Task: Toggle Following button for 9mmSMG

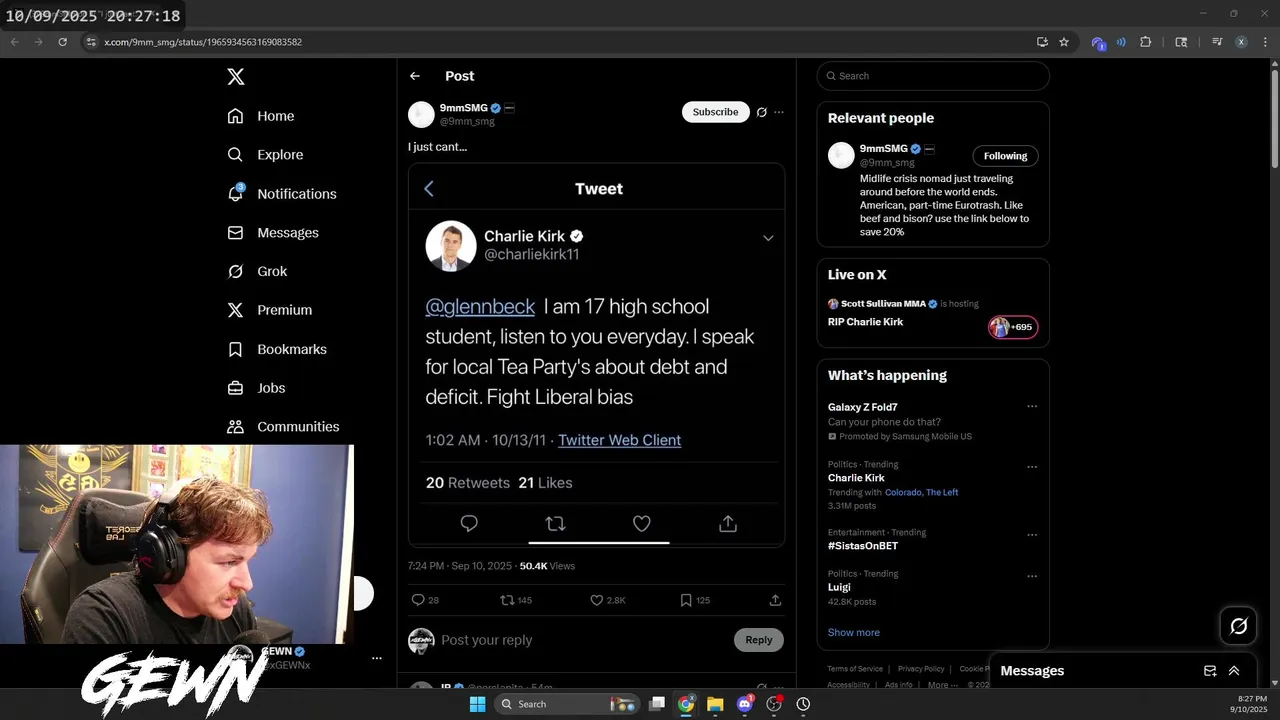Action: [1005, 156]
